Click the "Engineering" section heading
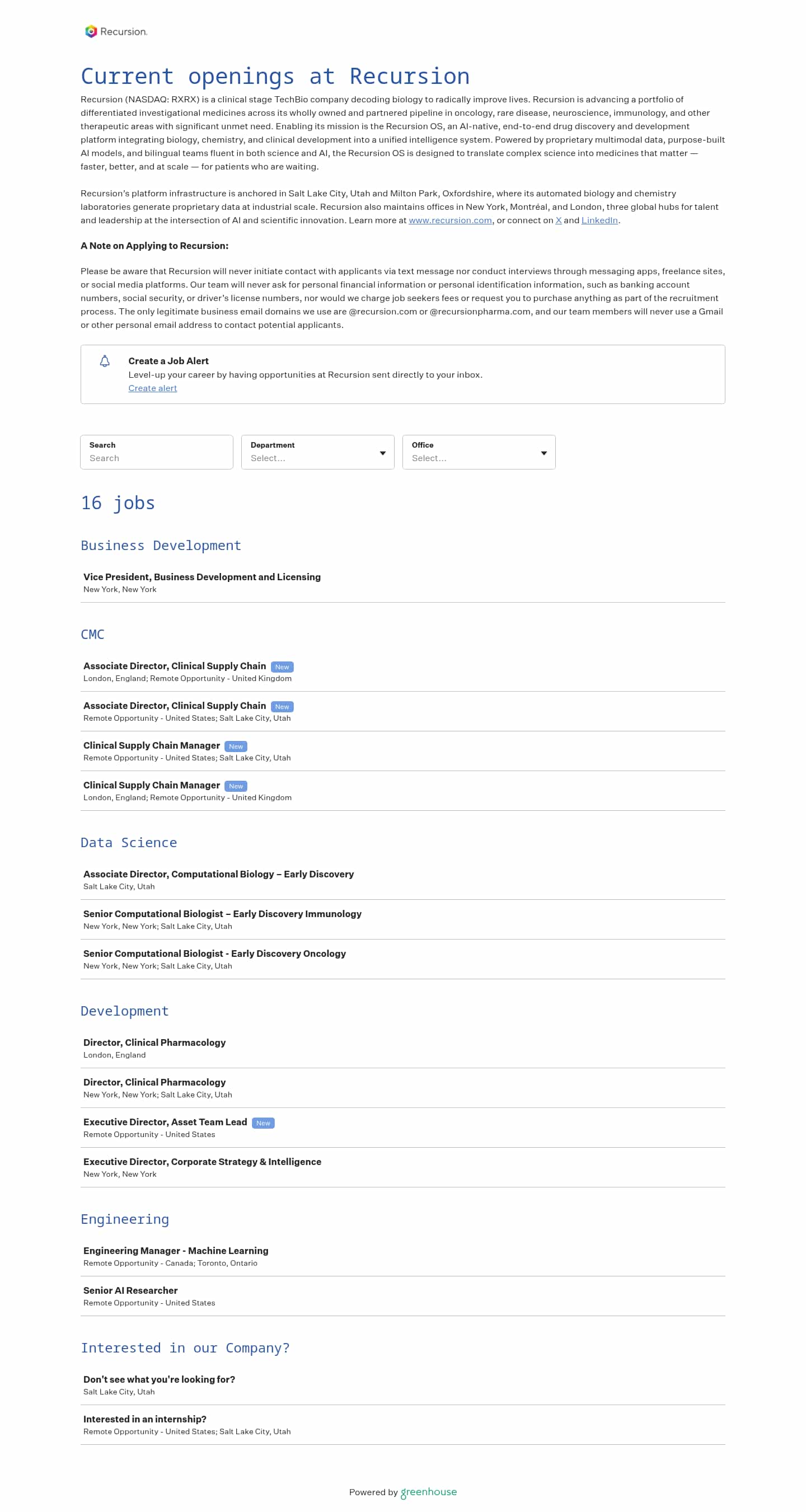Screen dimensions: 806x1512 point(124,1220)
